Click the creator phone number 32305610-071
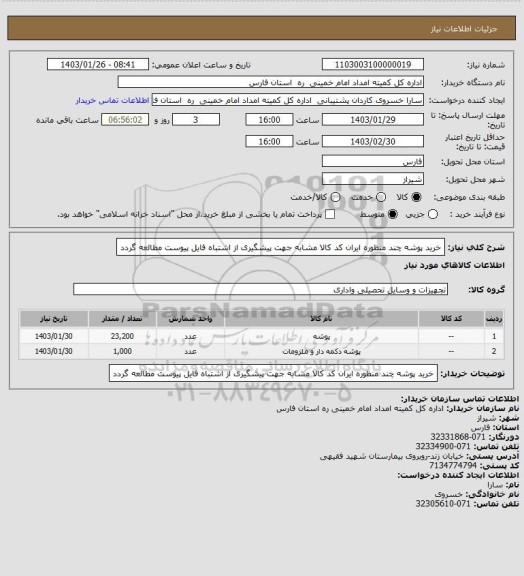This screenshot has height=576, width=524. 443,504
